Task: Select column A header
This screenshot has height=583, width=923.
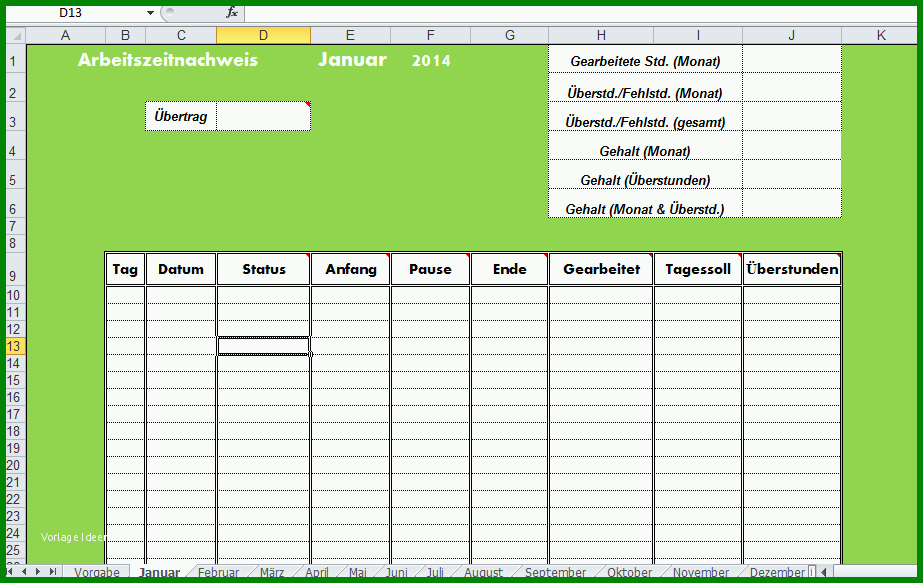Action: tap(65, 35)
